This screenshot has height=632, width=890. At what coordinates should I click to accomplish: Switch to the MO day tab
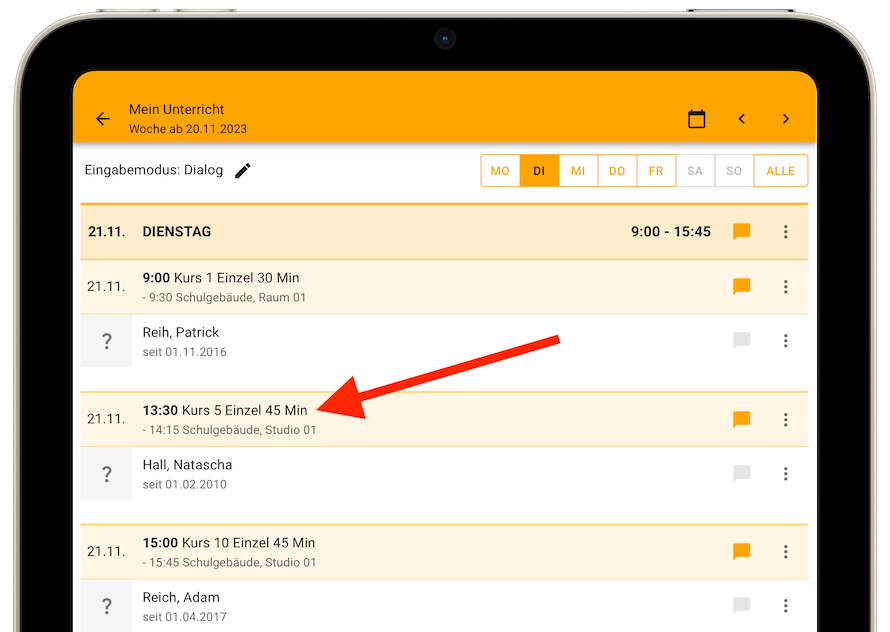(x=500, y=171)
